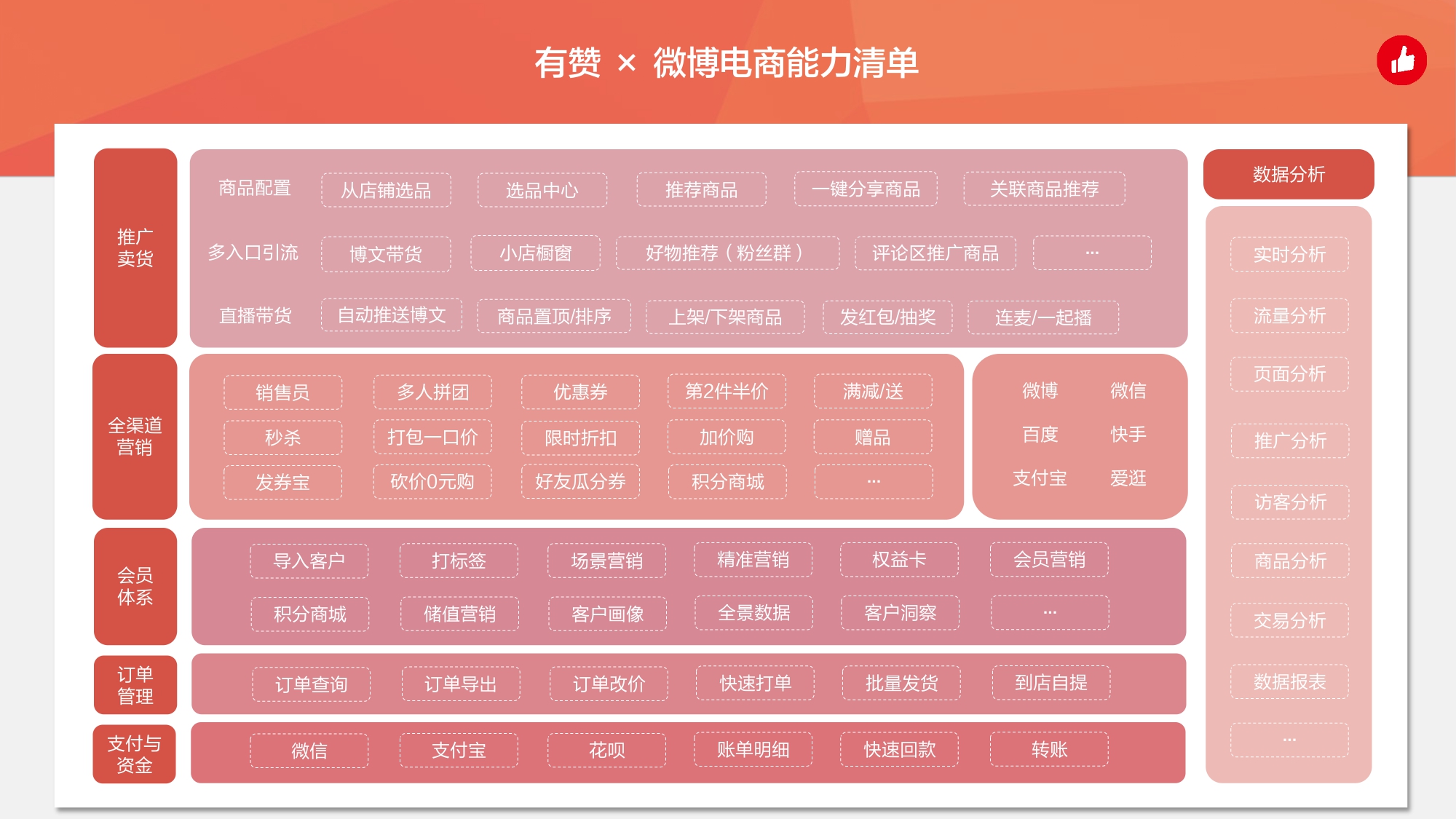Screen dimensions: 1456x819
Task: Click the 商品配置 row label
Action: pyautogui.click(x=255, y=189)
